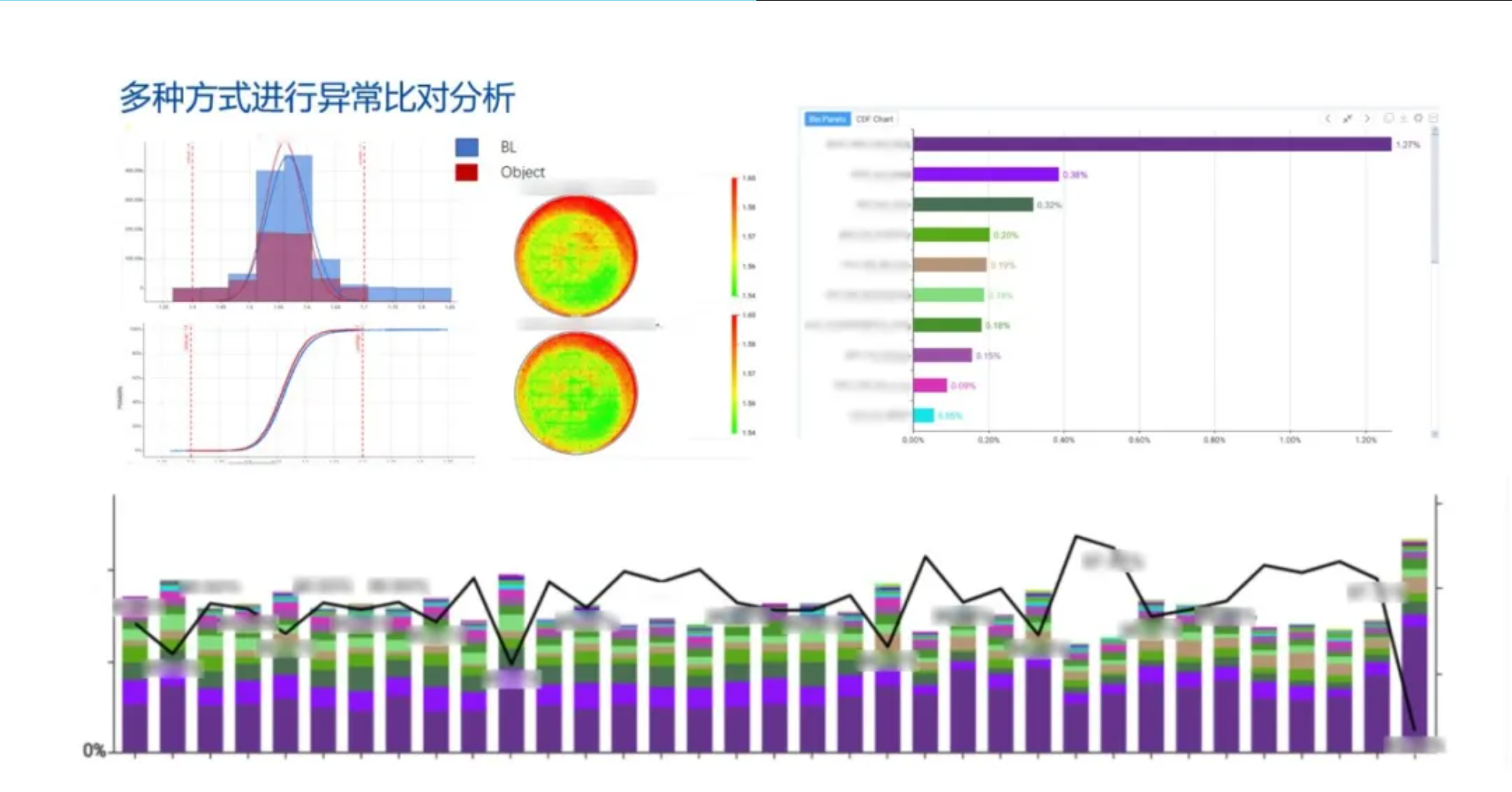
Task: Click the Object legend label text
Action: [522, 173]
